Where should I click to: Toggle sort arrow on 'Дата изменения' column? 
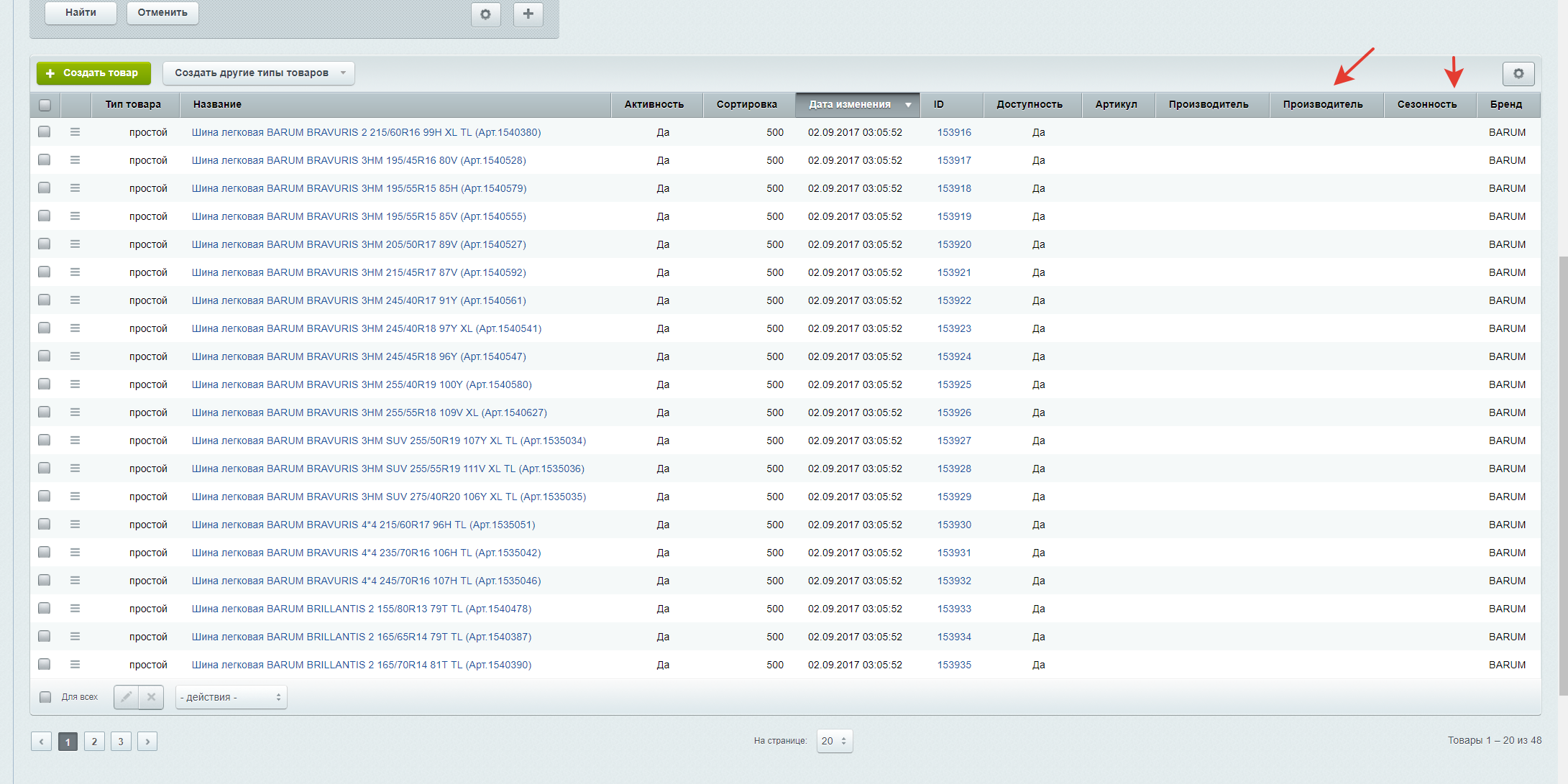click(908, 105)
